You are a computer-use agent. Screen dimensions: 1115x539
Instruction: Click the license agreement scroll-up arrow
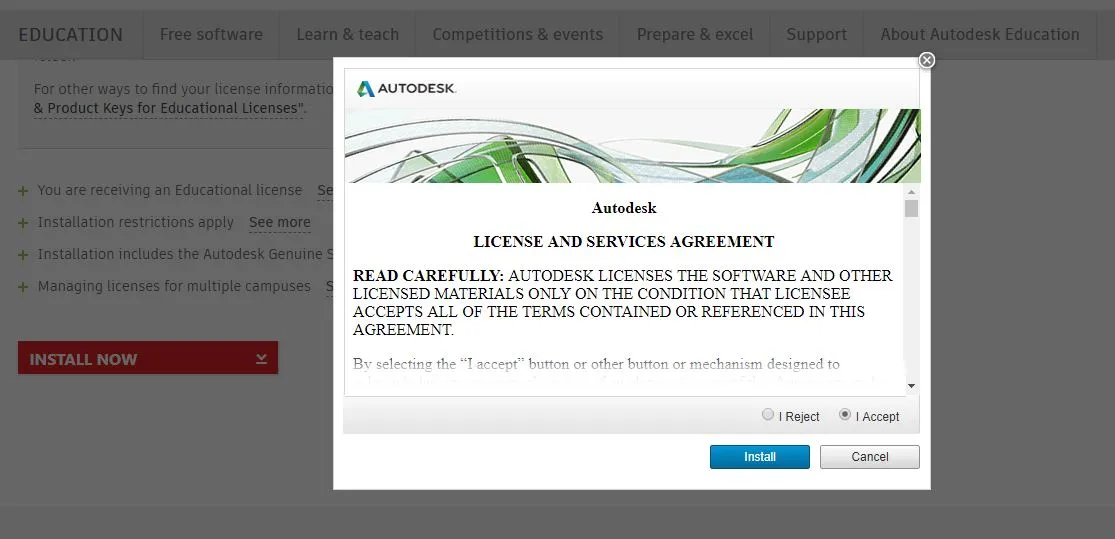(911, 191)
